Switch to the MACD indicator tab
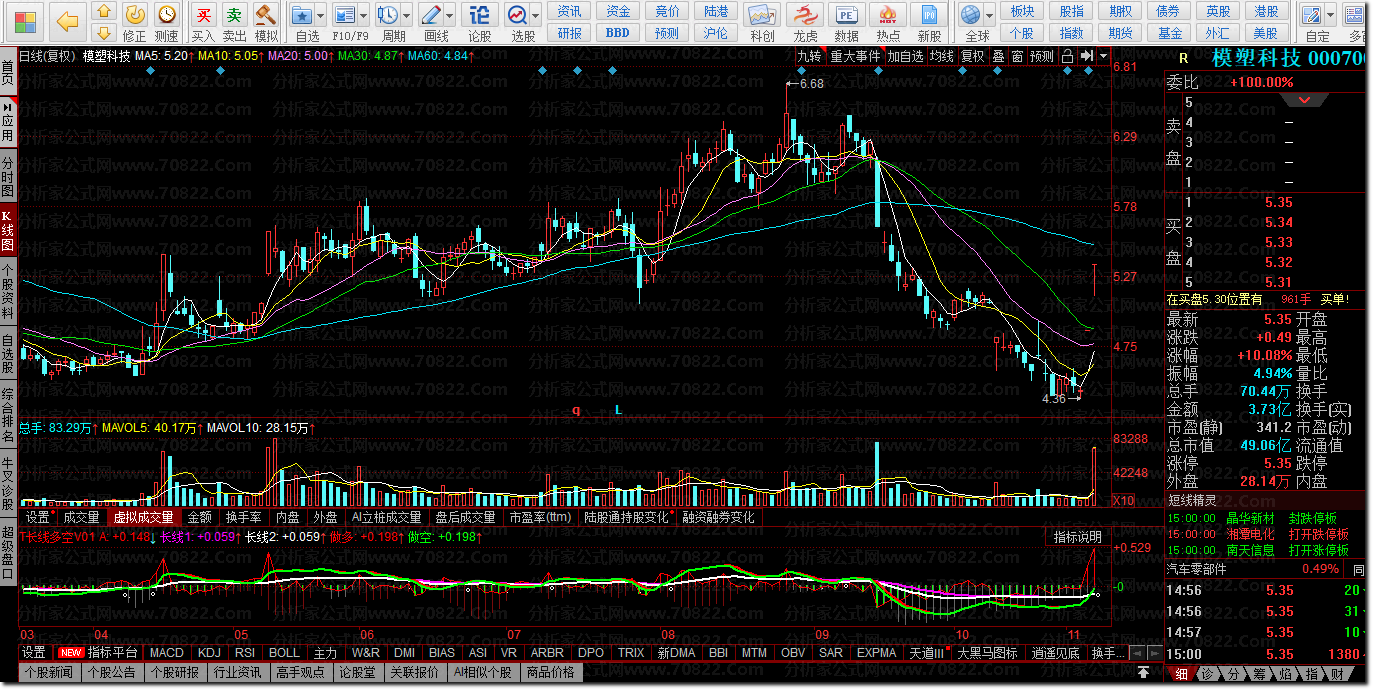 pyautogui.click(x=166, y=653)
